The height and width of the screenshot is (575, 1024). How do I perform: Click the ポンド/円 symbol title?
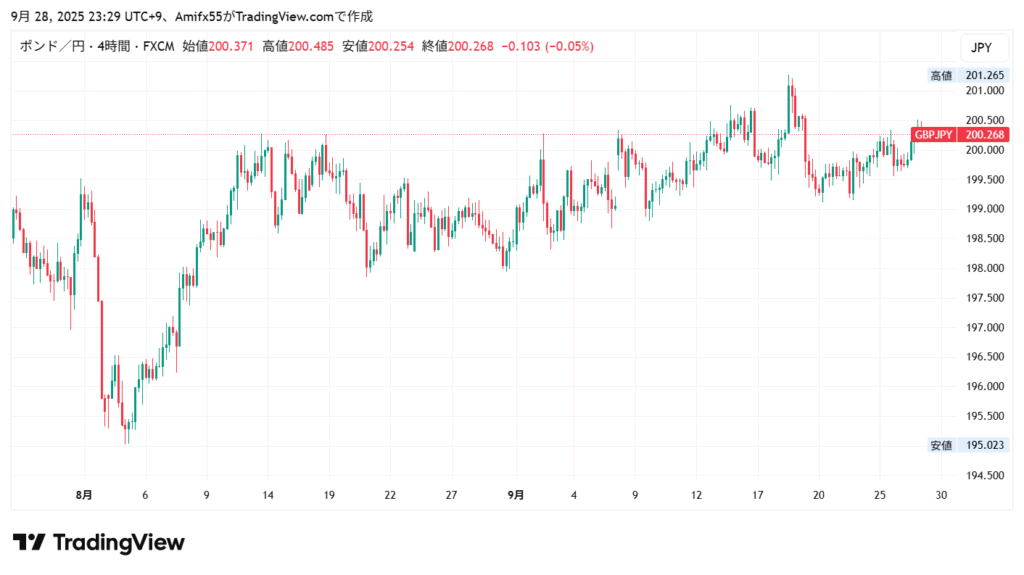[50, 47]
